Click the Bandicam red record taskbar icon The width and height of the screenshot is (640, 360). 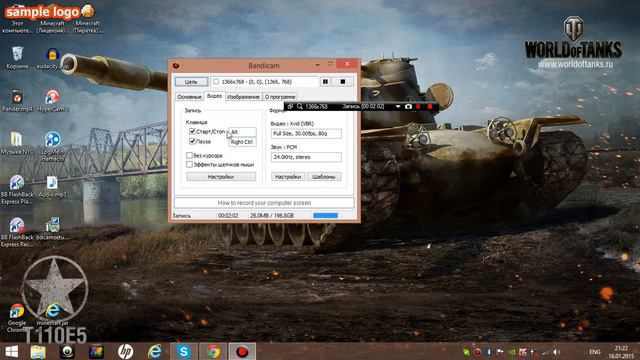(242, 351)
